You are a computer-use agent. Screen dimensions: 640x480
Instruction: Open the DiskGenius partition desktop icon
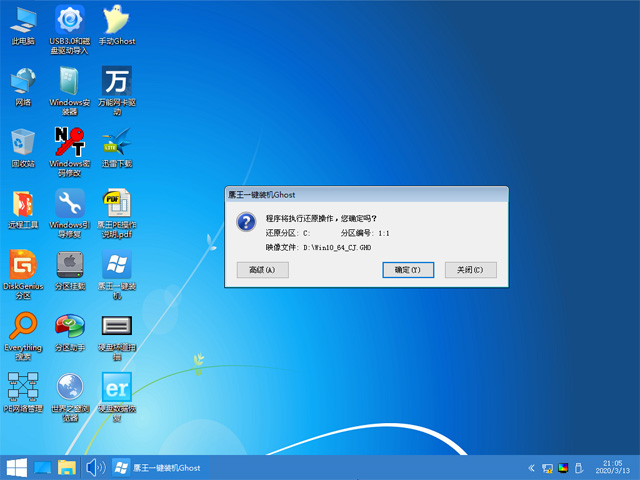tap(22, 268)
